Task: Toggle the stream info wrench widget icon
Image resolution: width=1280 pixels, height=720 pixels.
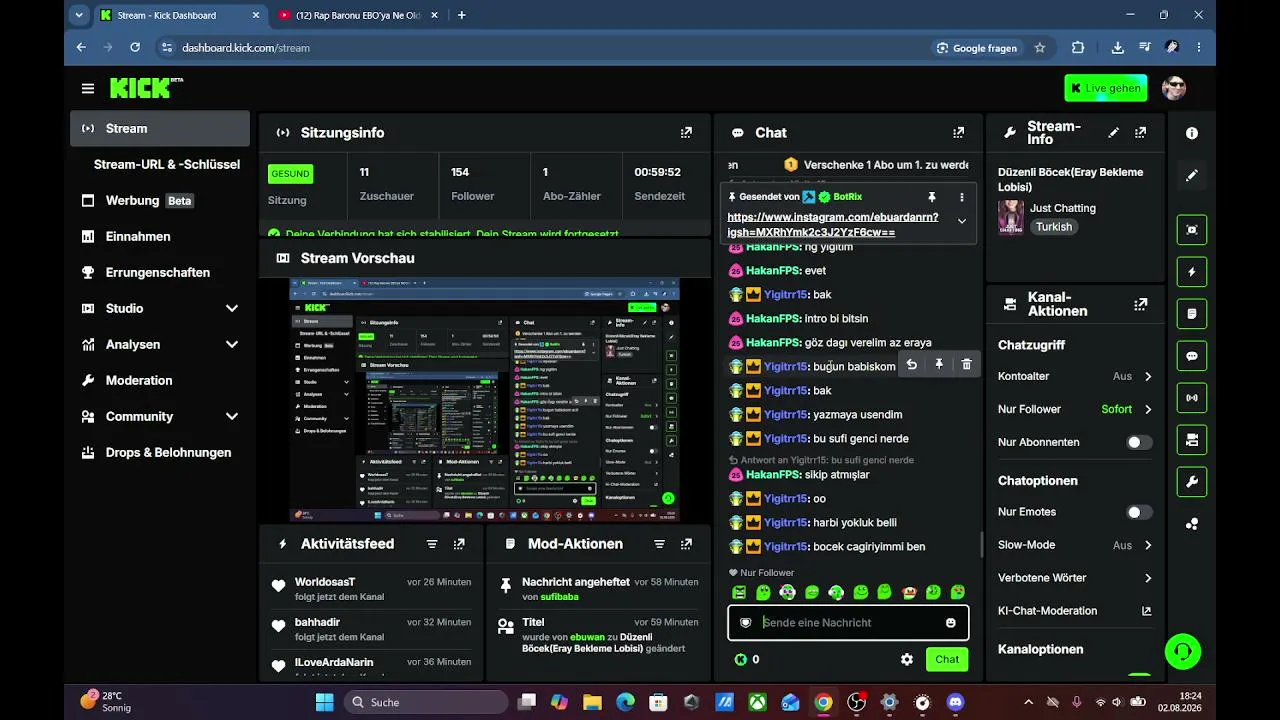Action: point(1191,482)
